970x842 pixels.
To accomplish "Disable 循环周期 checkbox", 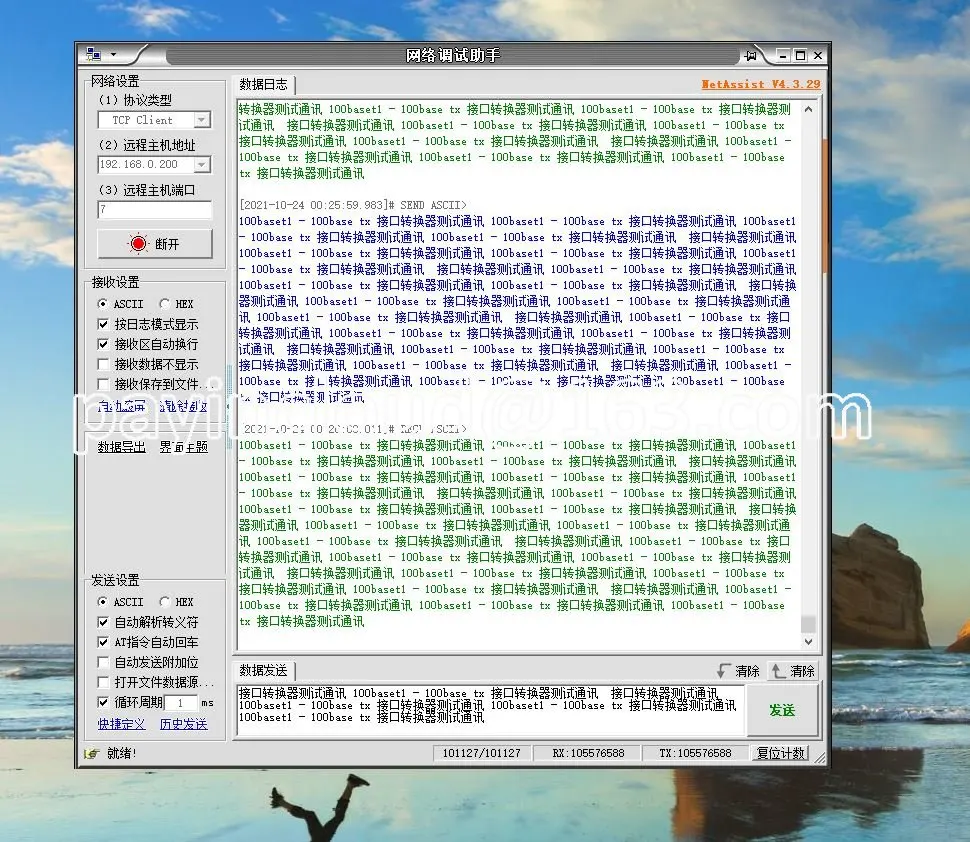I will (x=104, y=702).
